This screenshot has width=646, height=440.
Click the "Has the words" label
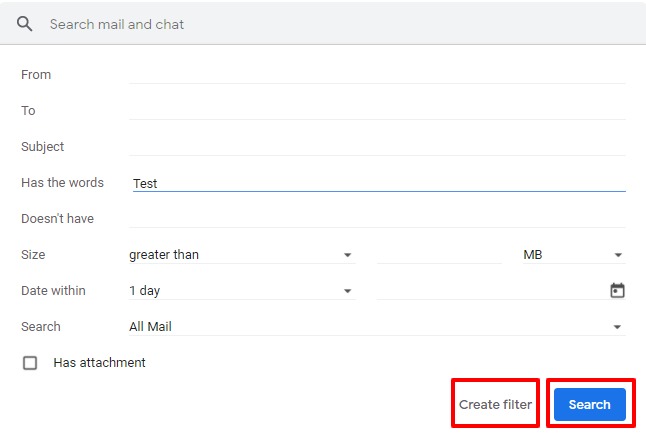(x=62, y=183)
